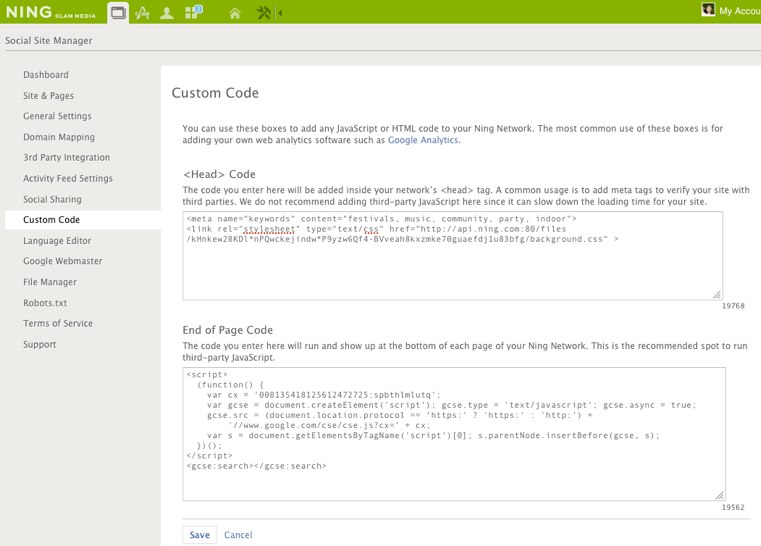This screenshot has height=546, width=761.
Task: Click the gcse:search tag line in code
Action: 256,466
